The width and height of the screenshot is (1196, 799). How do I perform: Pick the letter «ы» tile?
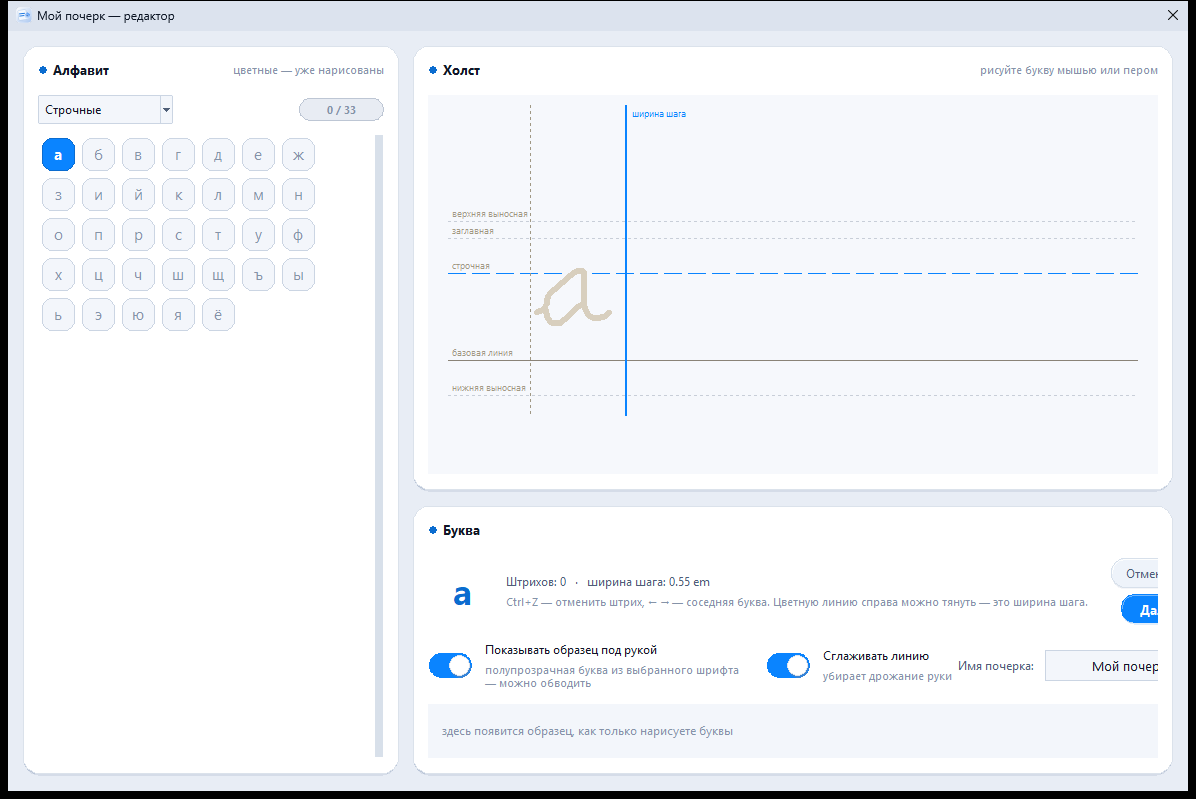tap(298, 275)
